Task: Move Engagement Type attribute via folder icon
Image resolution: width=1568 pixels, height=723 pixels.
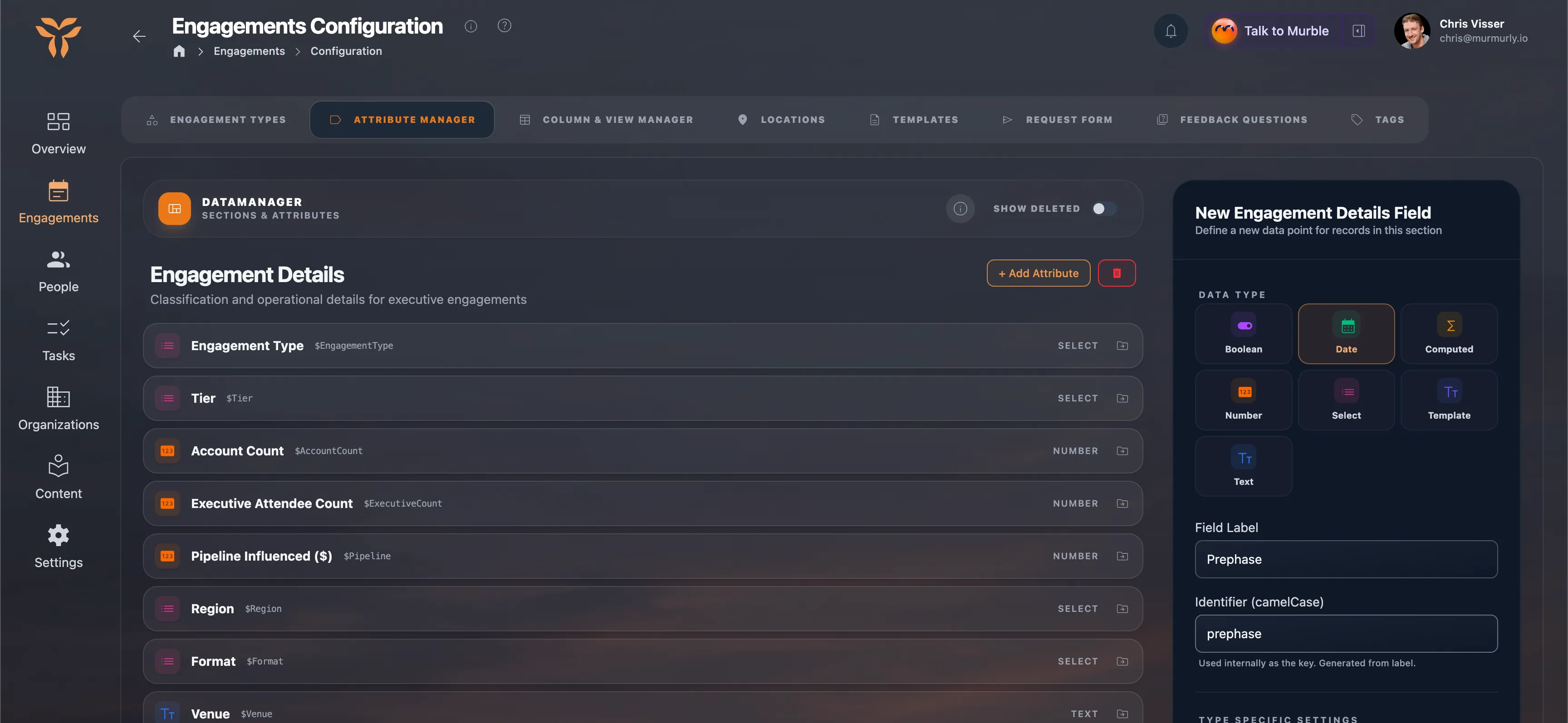Action: pos(1122,346)
